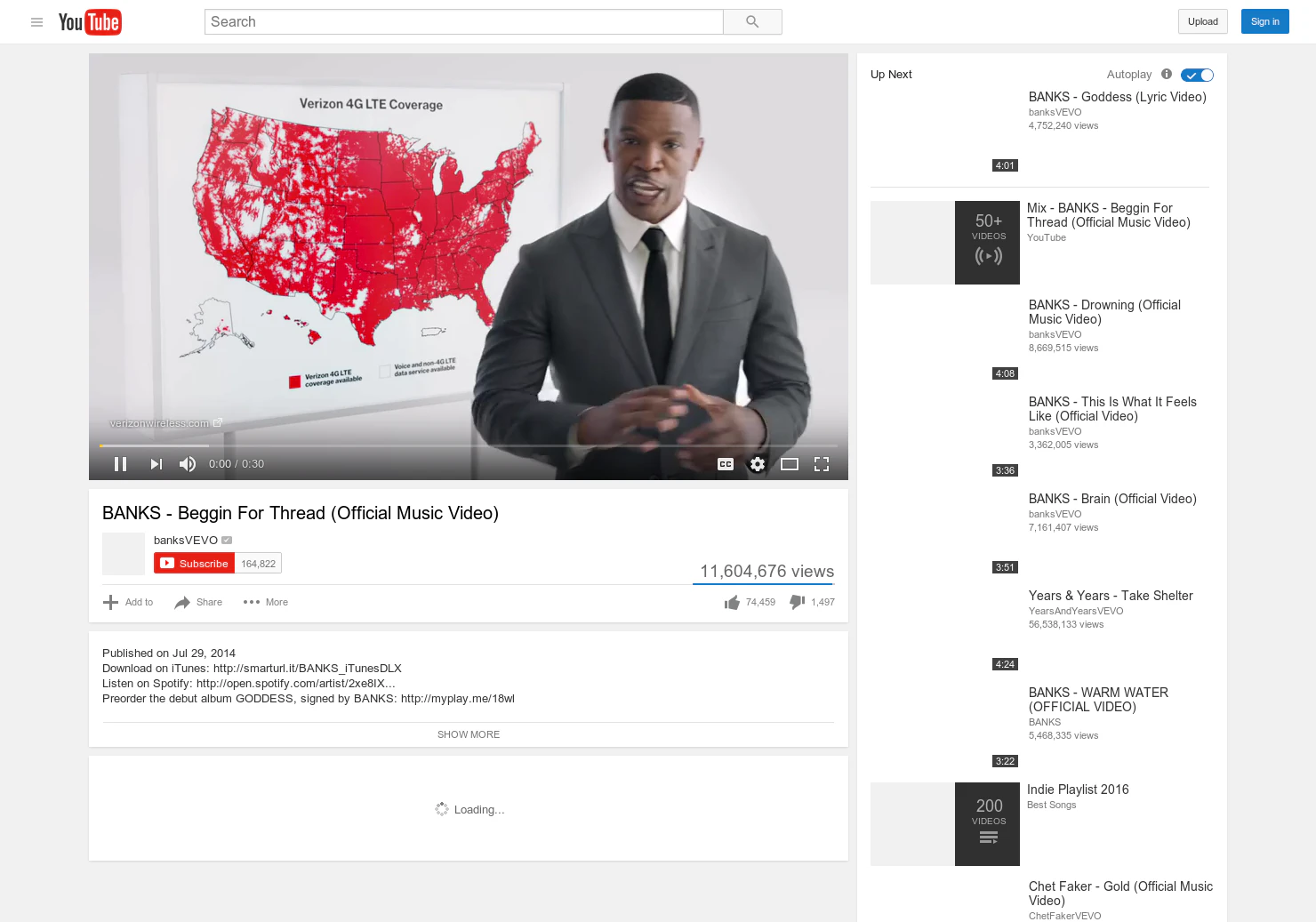
Task: Click the 4:24 duration badge
Action: 1005,664
